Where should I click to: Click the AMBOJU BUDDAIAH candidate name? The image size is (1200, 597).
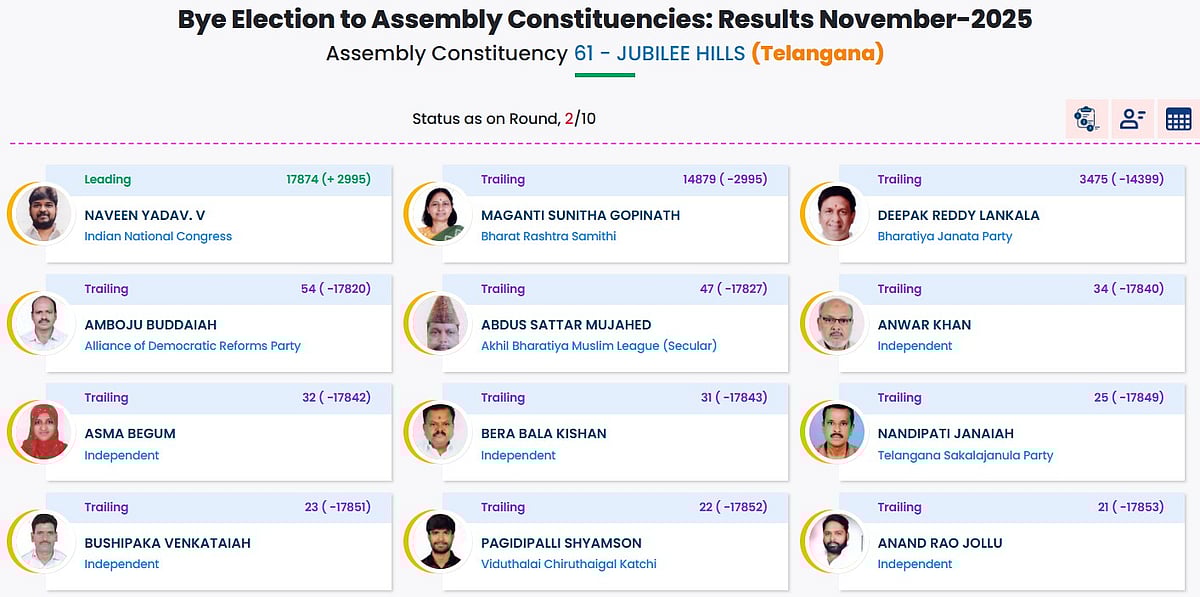click(x=150, y=325)
